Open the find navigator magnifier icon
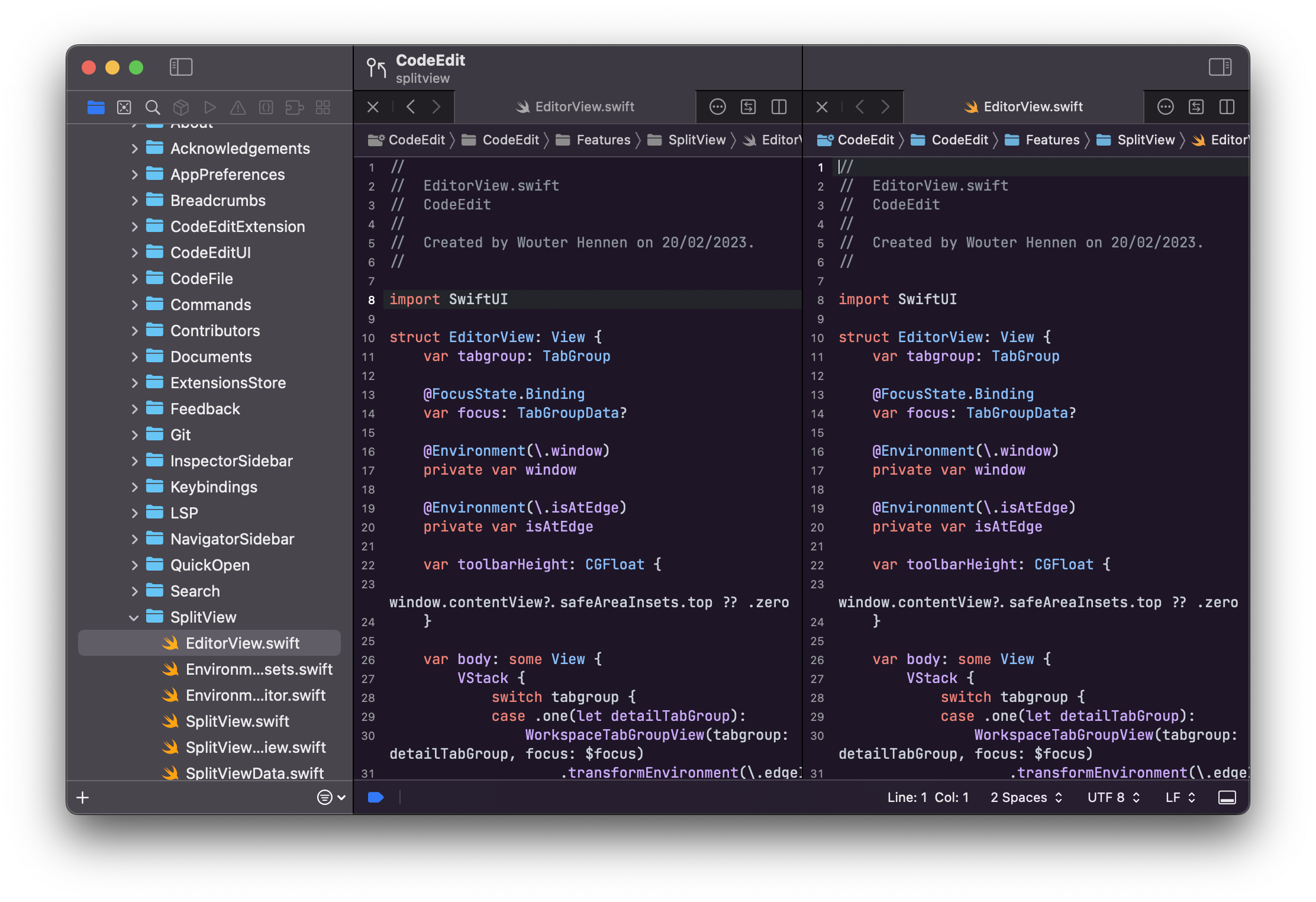The width and height of the screenshot is (1316, 902). pos(153,107)
